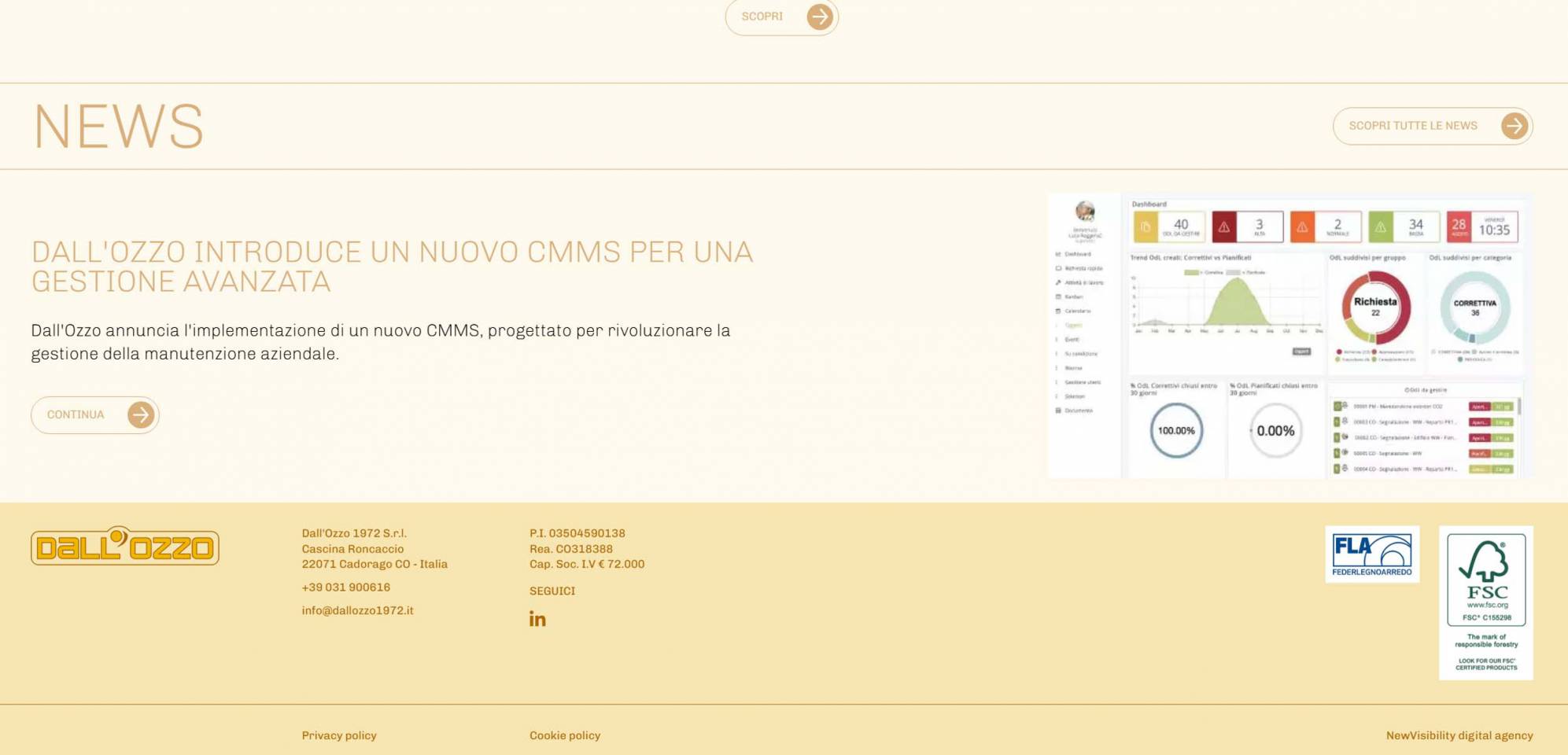Click the SEGUICI label

tap(552, 591)
